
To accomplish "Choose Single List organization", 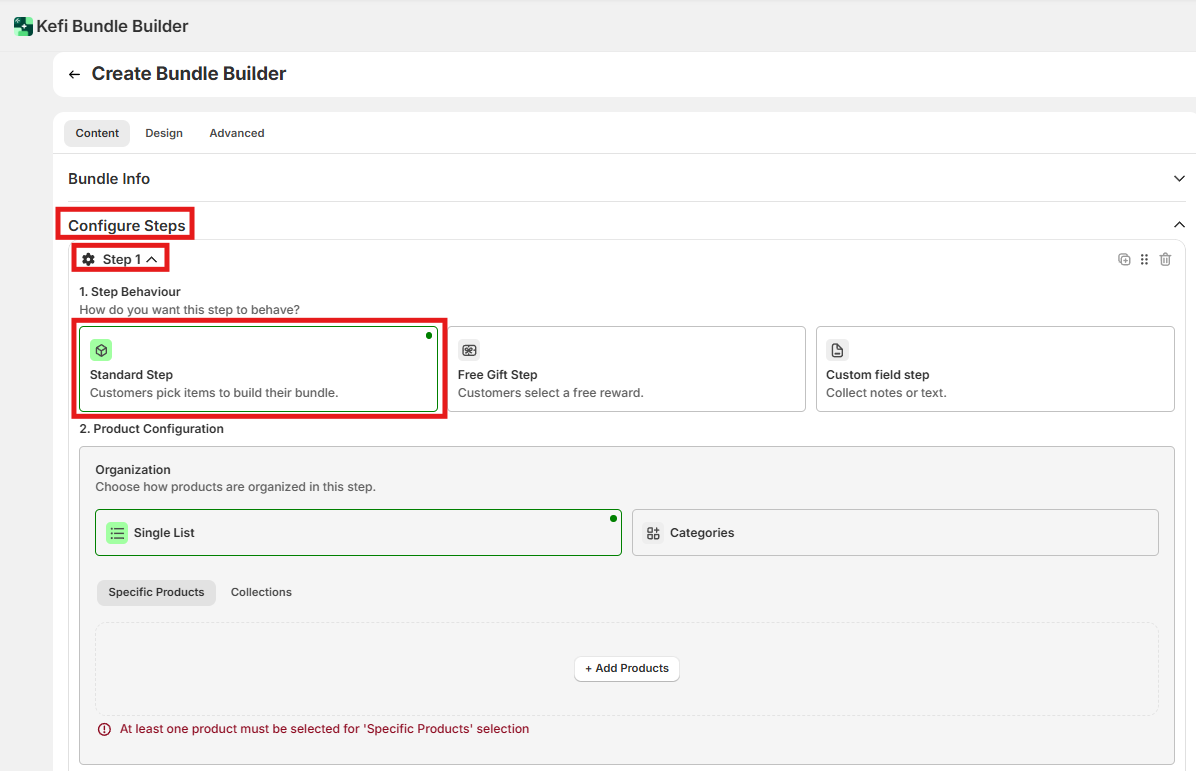I will (x=358, y=532).
